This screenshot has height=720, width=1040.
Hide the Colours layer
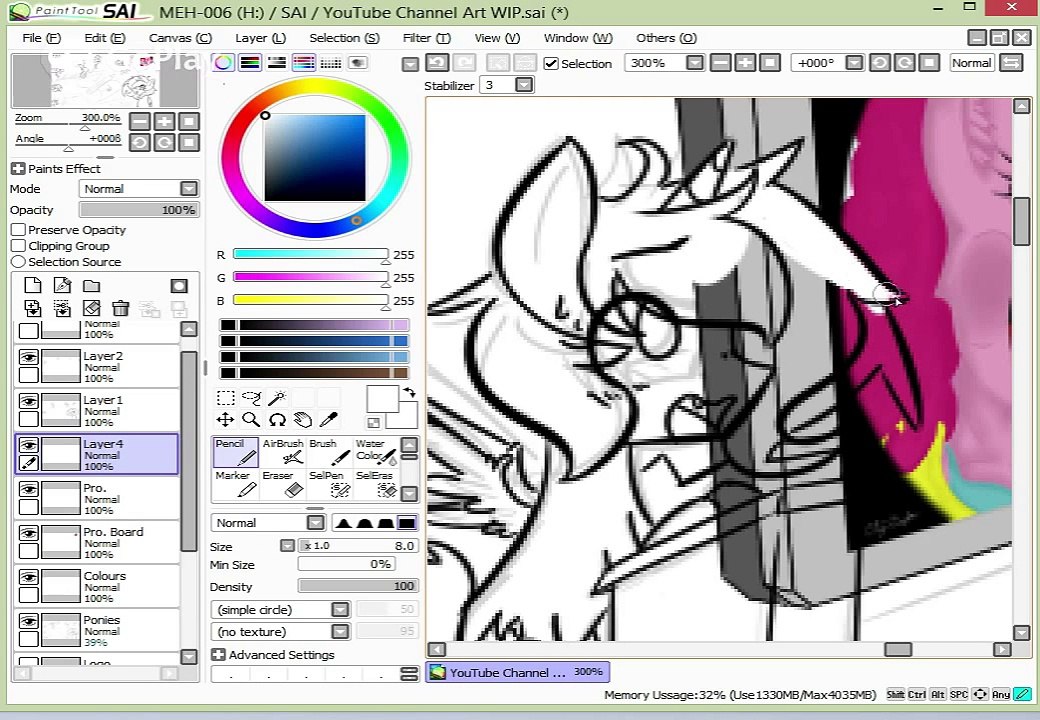(29, 577)
